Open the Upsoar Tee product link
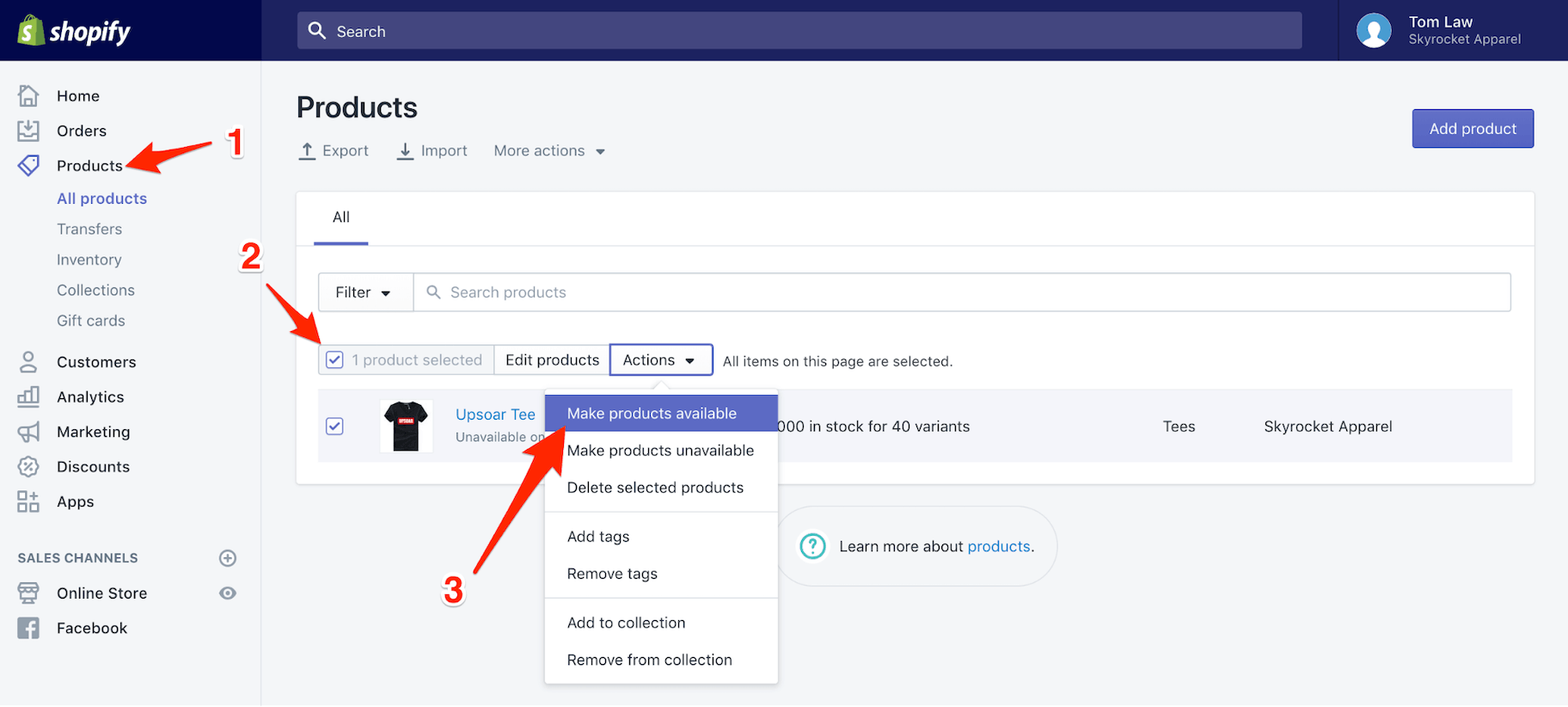The image size is (1568, 707). tap(495, 415)
